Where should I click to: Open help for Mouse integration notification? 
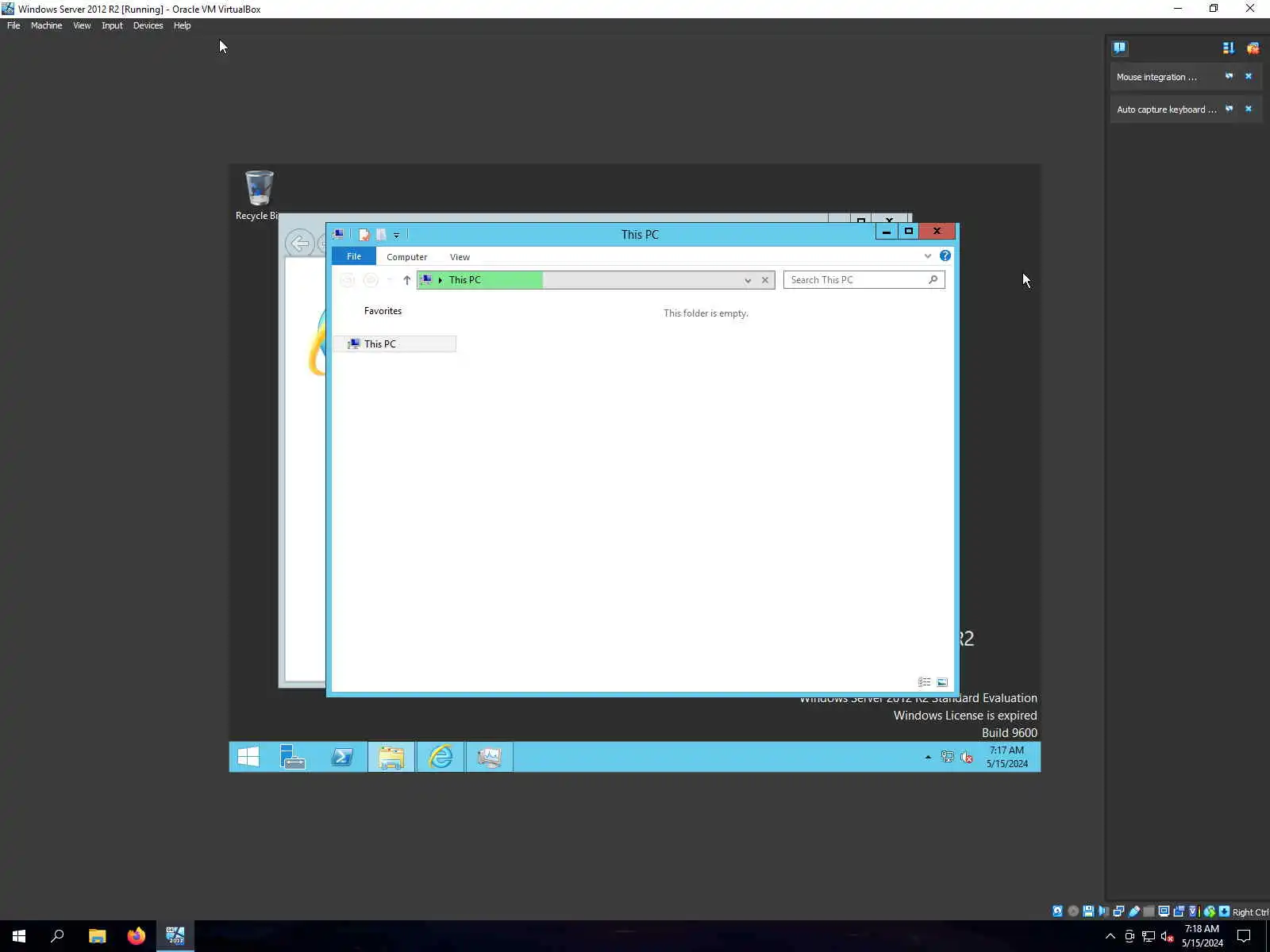[1230, 76]
